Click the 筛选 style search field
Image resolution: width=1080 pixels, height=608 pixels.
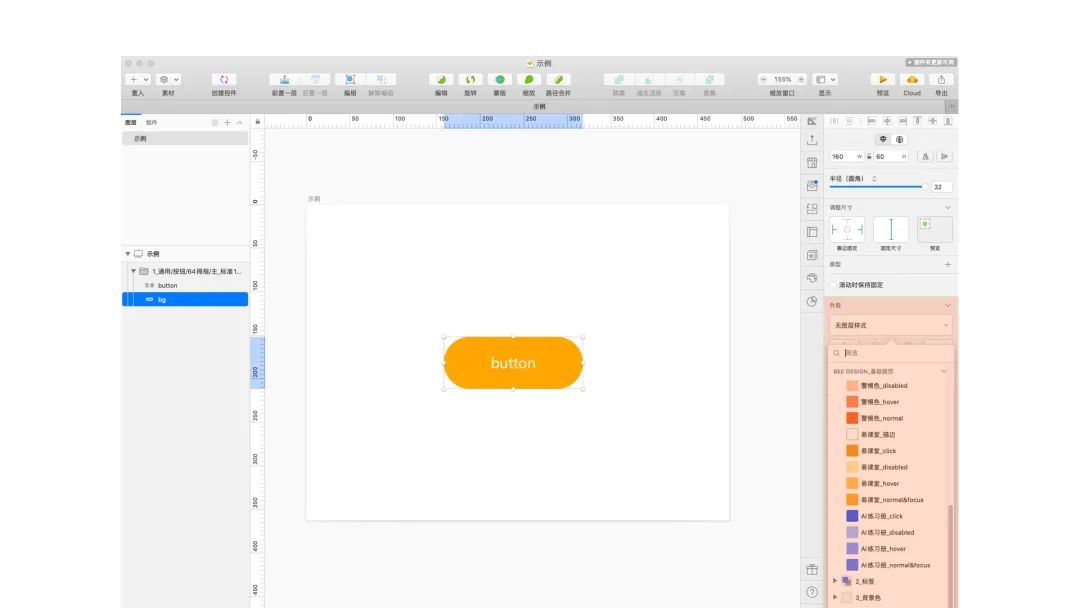point(891,353)
